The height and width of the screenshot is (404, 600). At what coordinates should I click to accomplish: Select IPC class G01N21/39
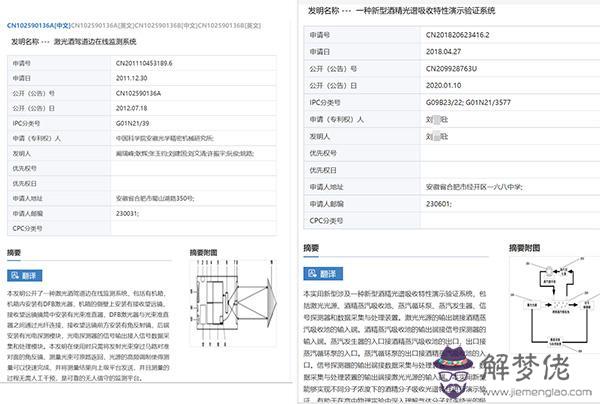[x=132, y=123]
